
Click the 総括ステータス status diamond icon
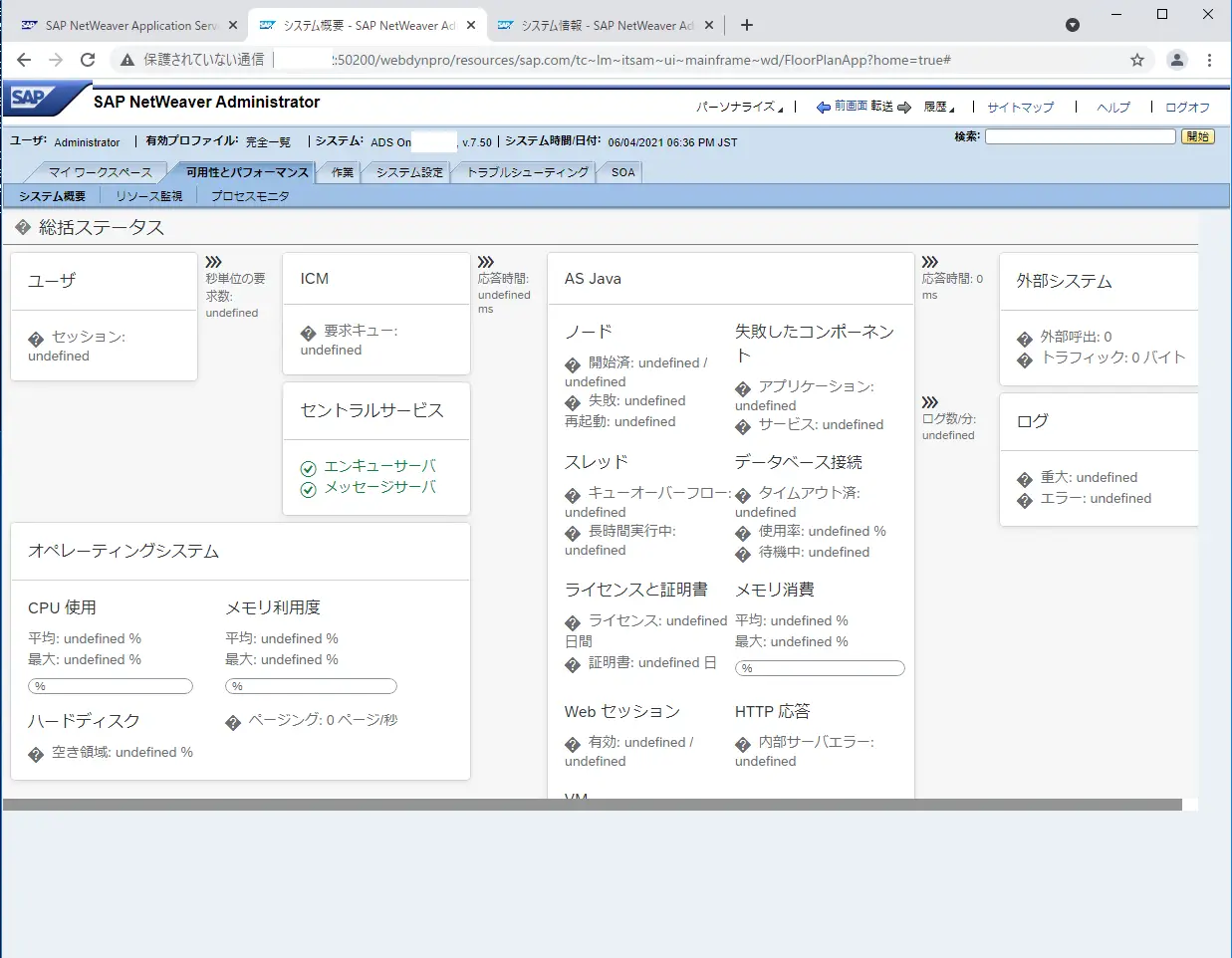tap(23, 228)
